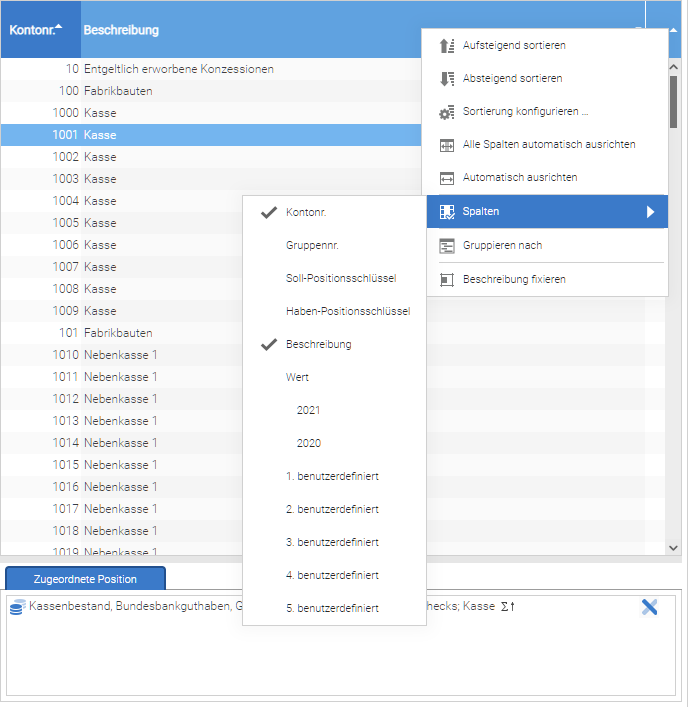The width and height of the screenshot is (688, 707).
Task: Show the Soll-Positionsschlüssel column
Action: (340, 278)
